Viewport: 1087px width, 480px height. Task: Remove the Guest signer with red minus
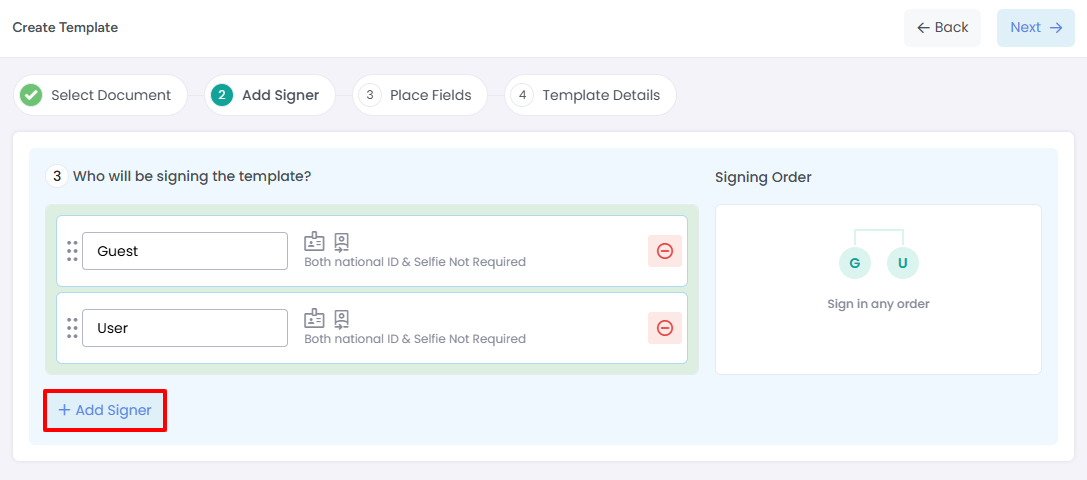click(665, 251)
